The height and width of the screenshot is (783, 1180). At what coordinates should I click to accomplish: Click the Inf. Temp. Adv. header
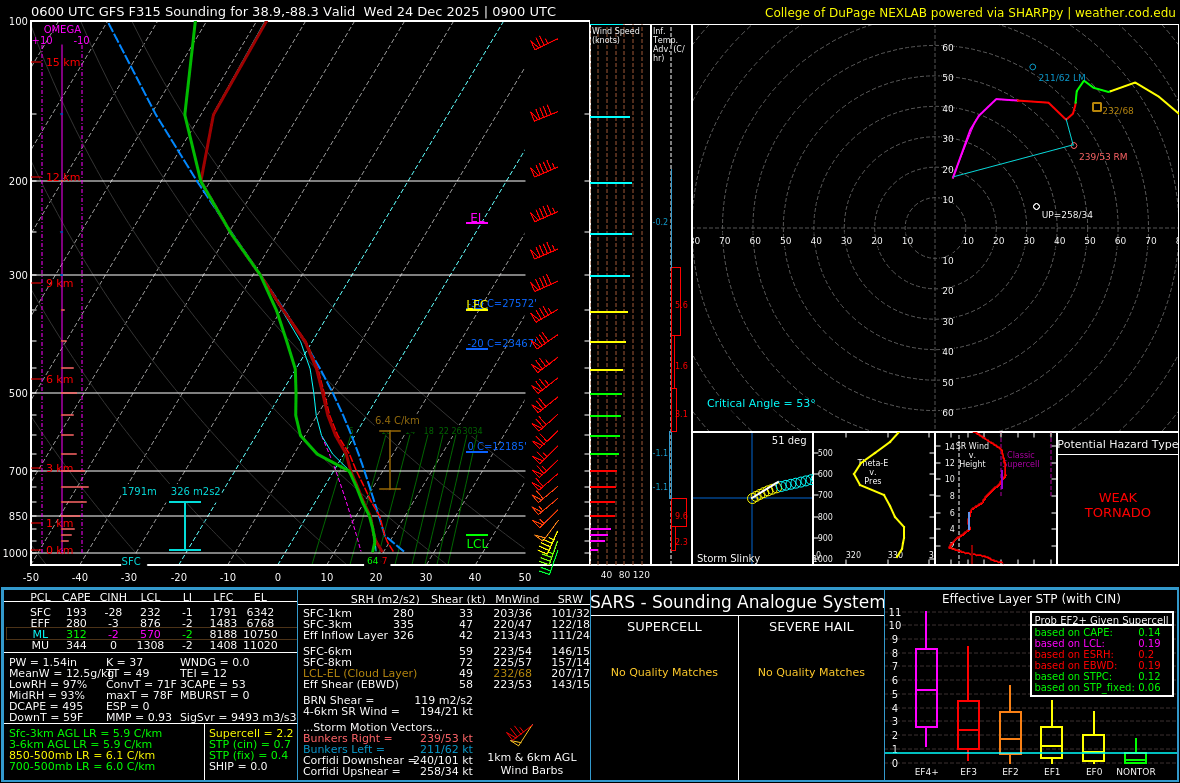click(668, 44)
